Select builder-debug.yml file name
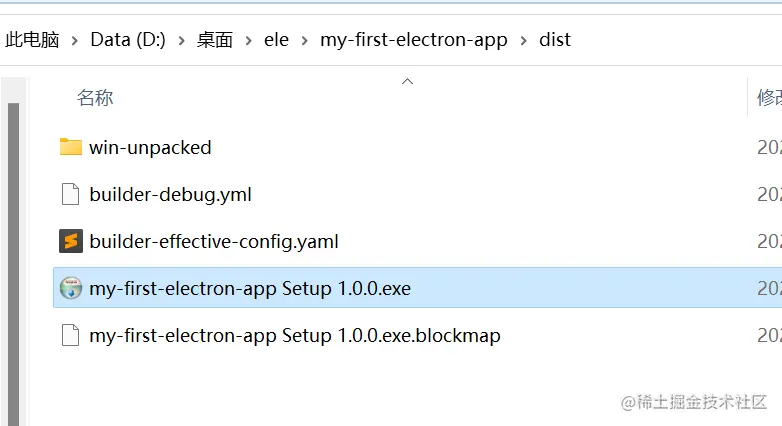The height and width of the screenshot is (426, 782). [170, 195]
